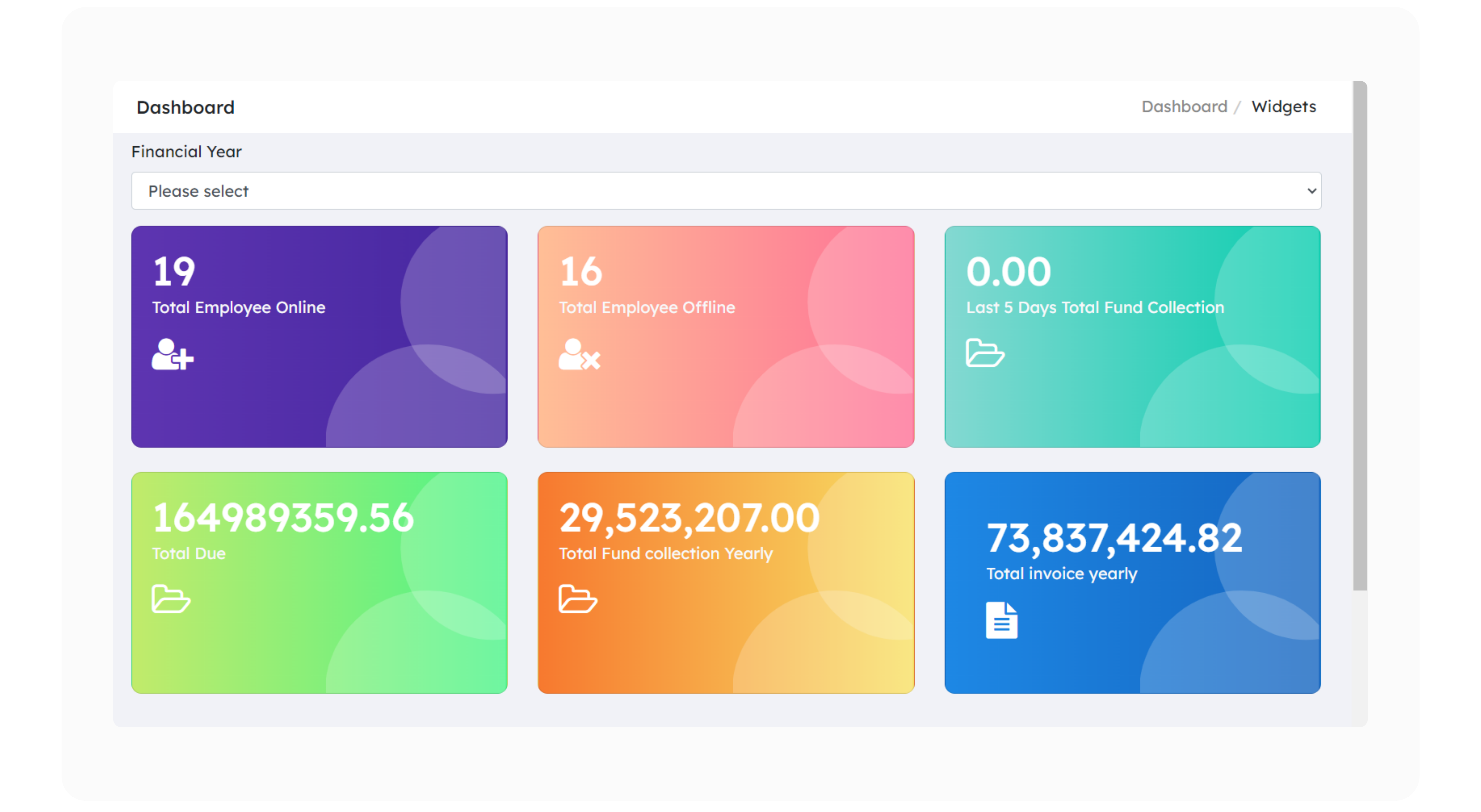Image resolution: width=1481 pixels, height=812 pixels.
Task: Click the remove-user icon on the Employee Offline card
Action: [x=579, y=355]
